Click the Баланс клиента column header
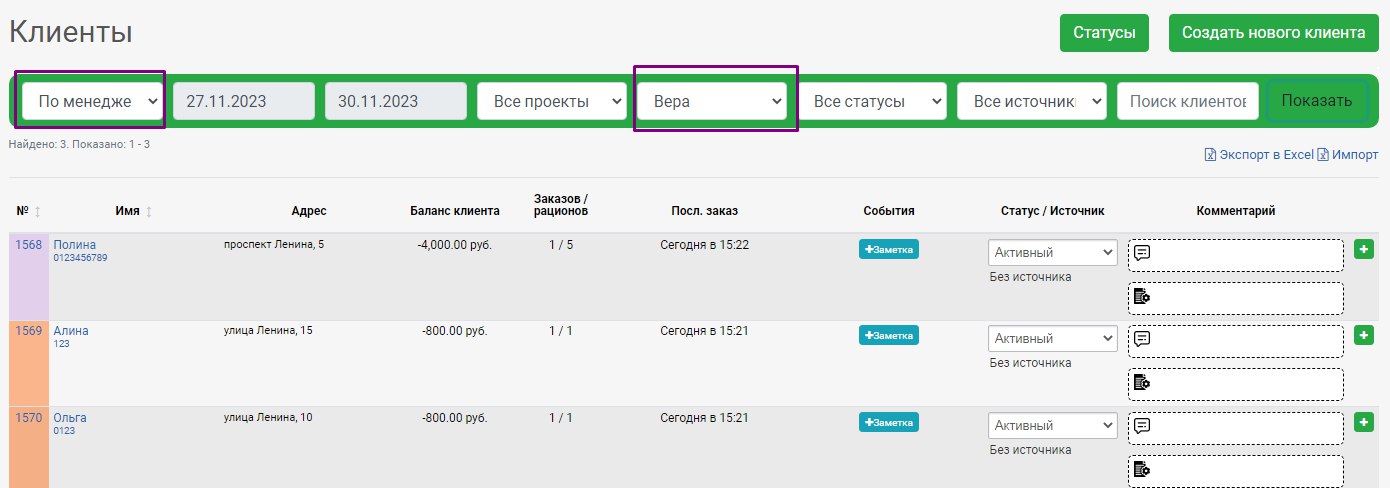1390x488 pixels. [455, 211]
